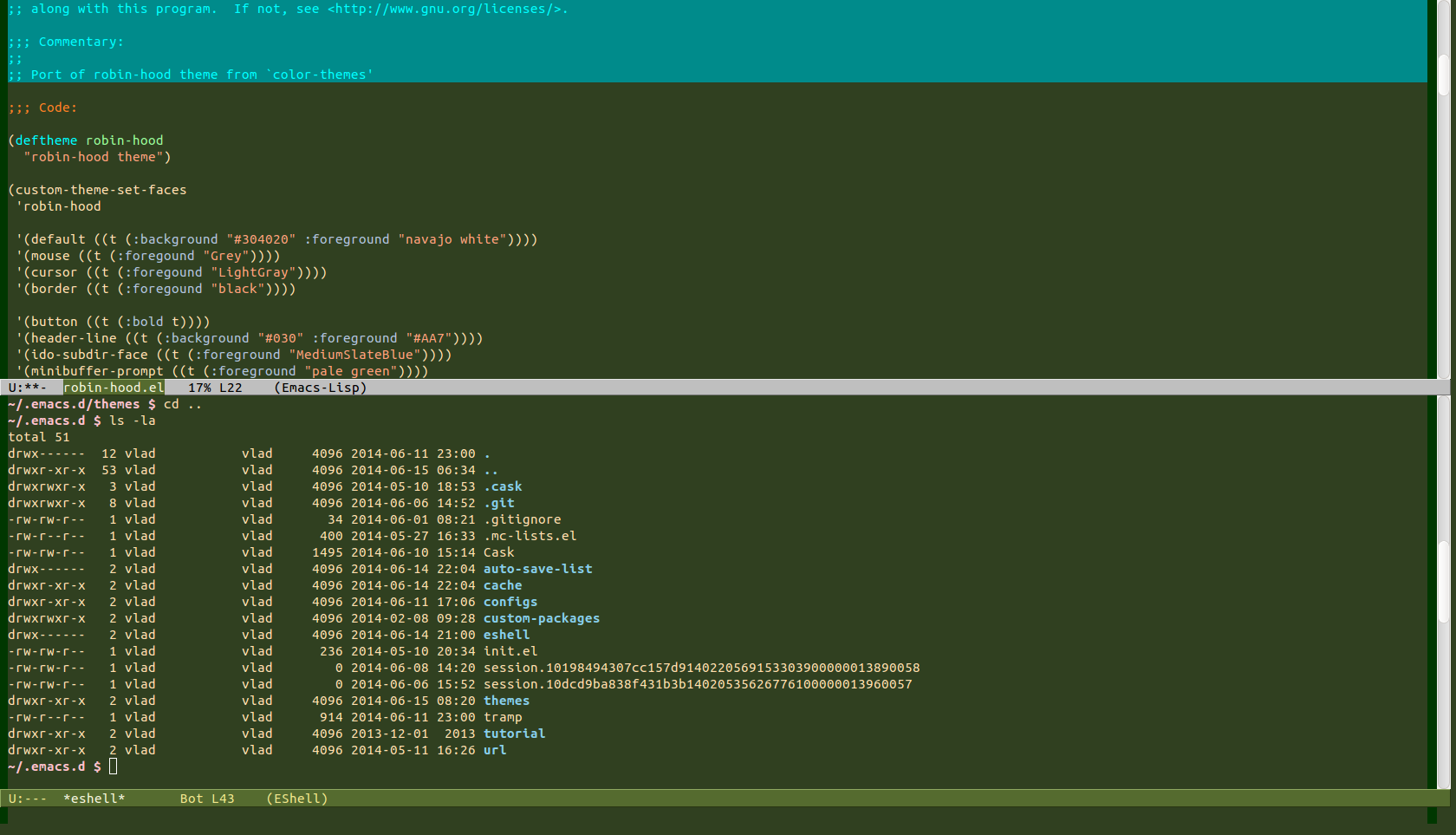The width and height of the screenshot is (1456, 835).
Task: Click the eshell window vertical scrollbar
Action: pos(1444,593)
